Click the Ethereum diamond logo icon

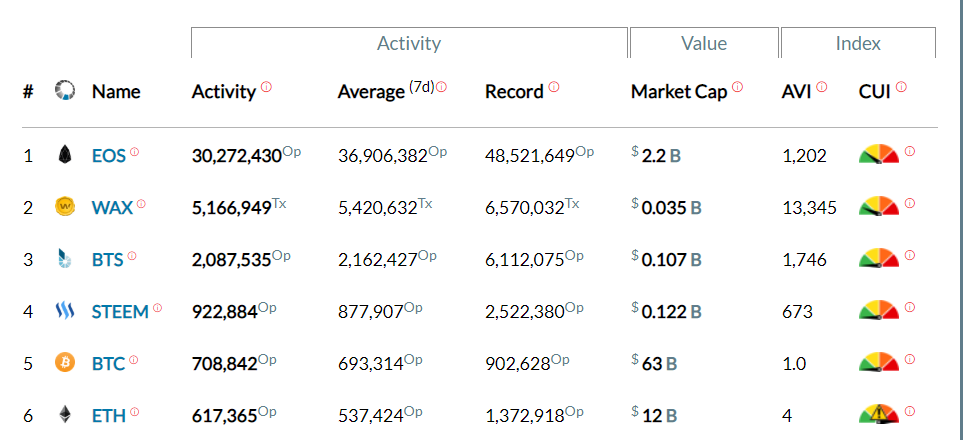(65, 414)
